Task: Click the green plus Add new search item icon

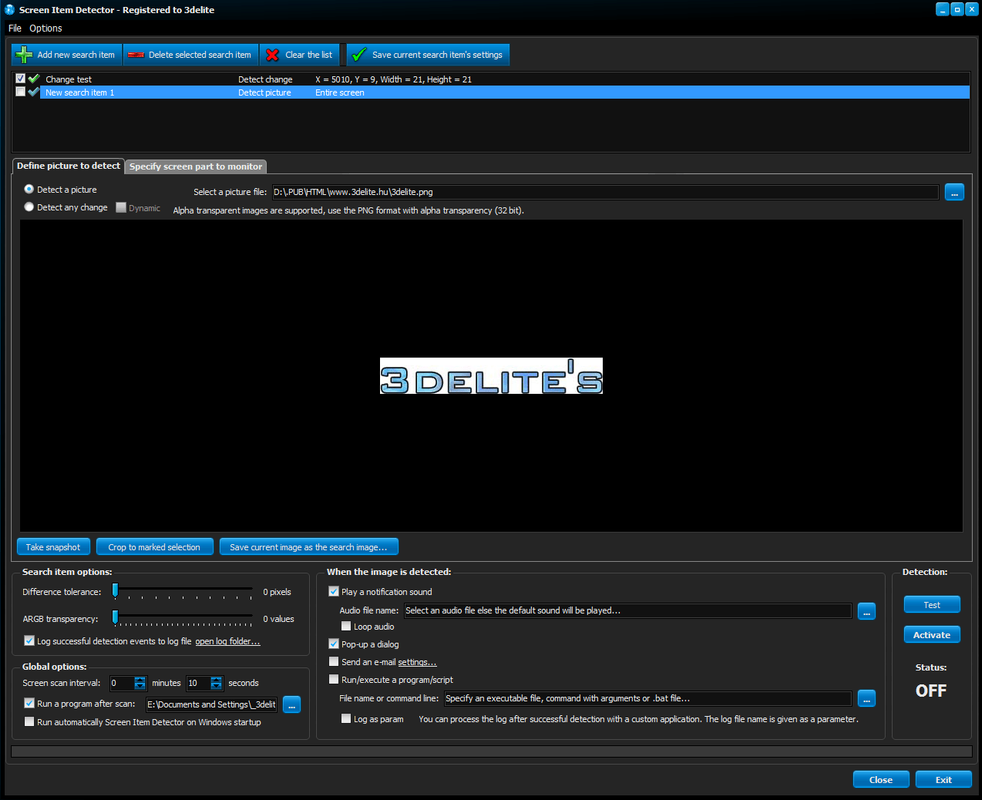Action: pyautogui.click(x=24, y=55)
